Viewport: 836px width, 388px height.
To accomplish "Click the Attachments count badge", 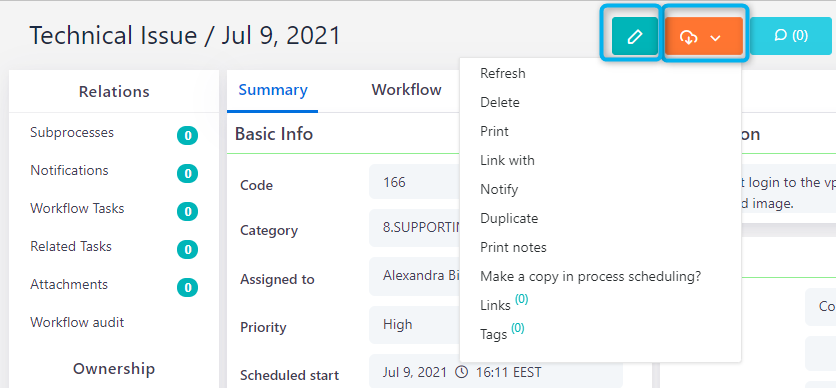I will (x=187, y=288).
